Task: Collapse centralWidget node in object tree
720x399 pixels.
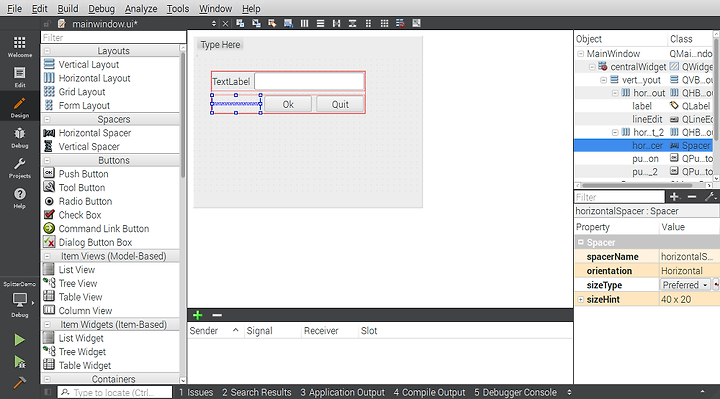Action: tap(592, 67)
